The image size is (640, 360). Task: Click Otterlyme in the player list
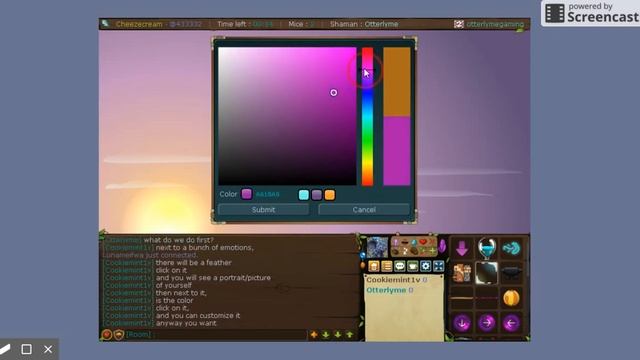[x=386, y=290]
